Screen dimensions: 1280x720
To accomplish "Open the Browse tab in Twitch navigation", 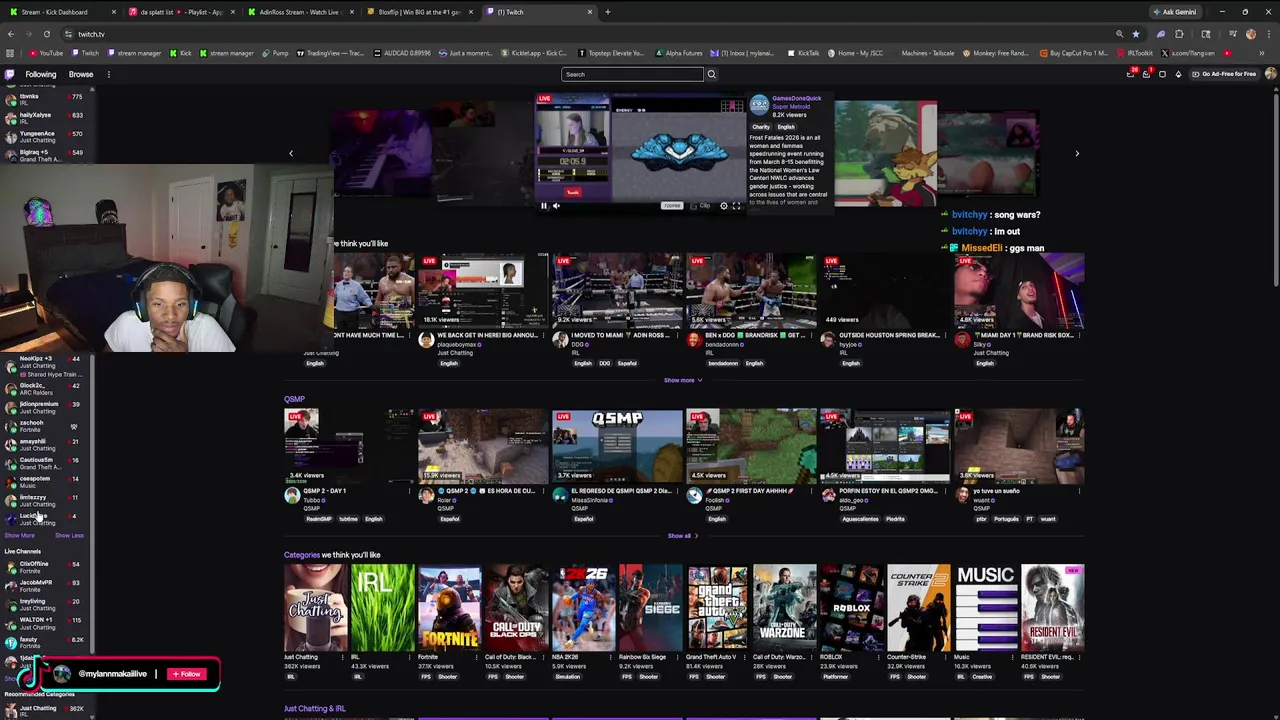I will (x=81, y=74).
